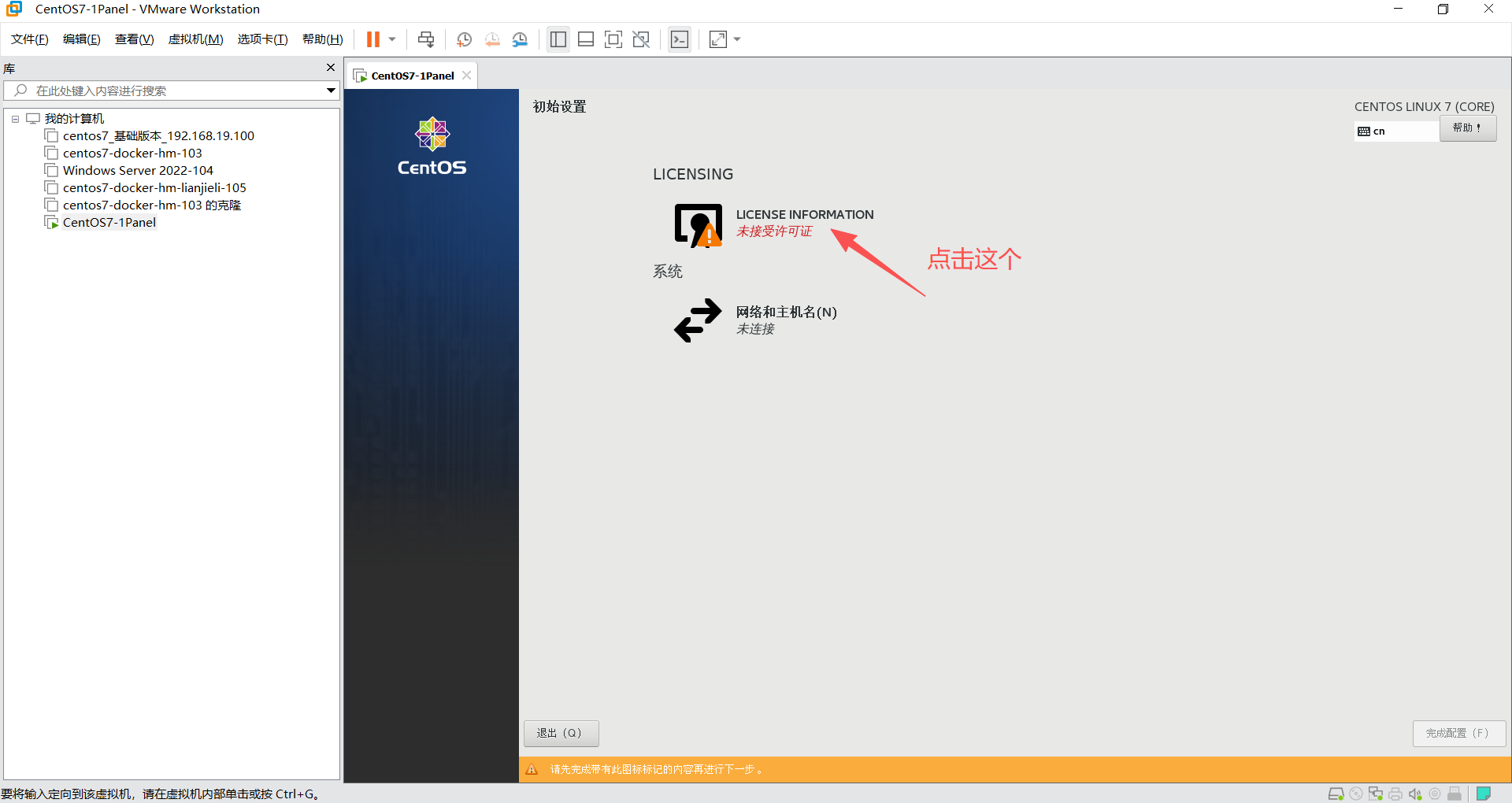Viewport: 1512px width, 803px height.
Task: Click the webcam device status icon
Action: [1435, 794]
